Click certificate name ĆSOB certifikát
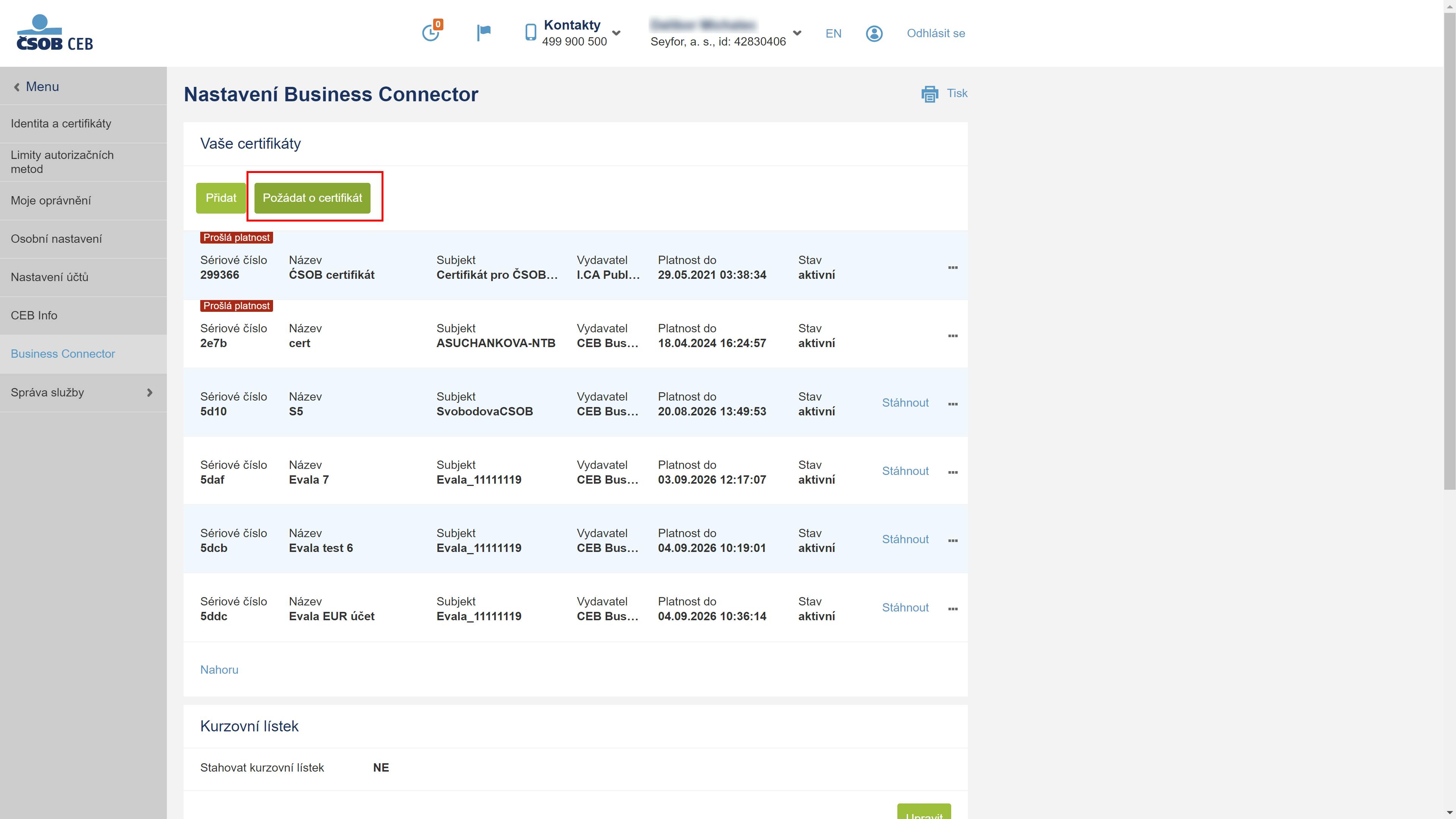The height and width of the screenshot is (819, 1456). pyautogui.click(x=332, y=275)
